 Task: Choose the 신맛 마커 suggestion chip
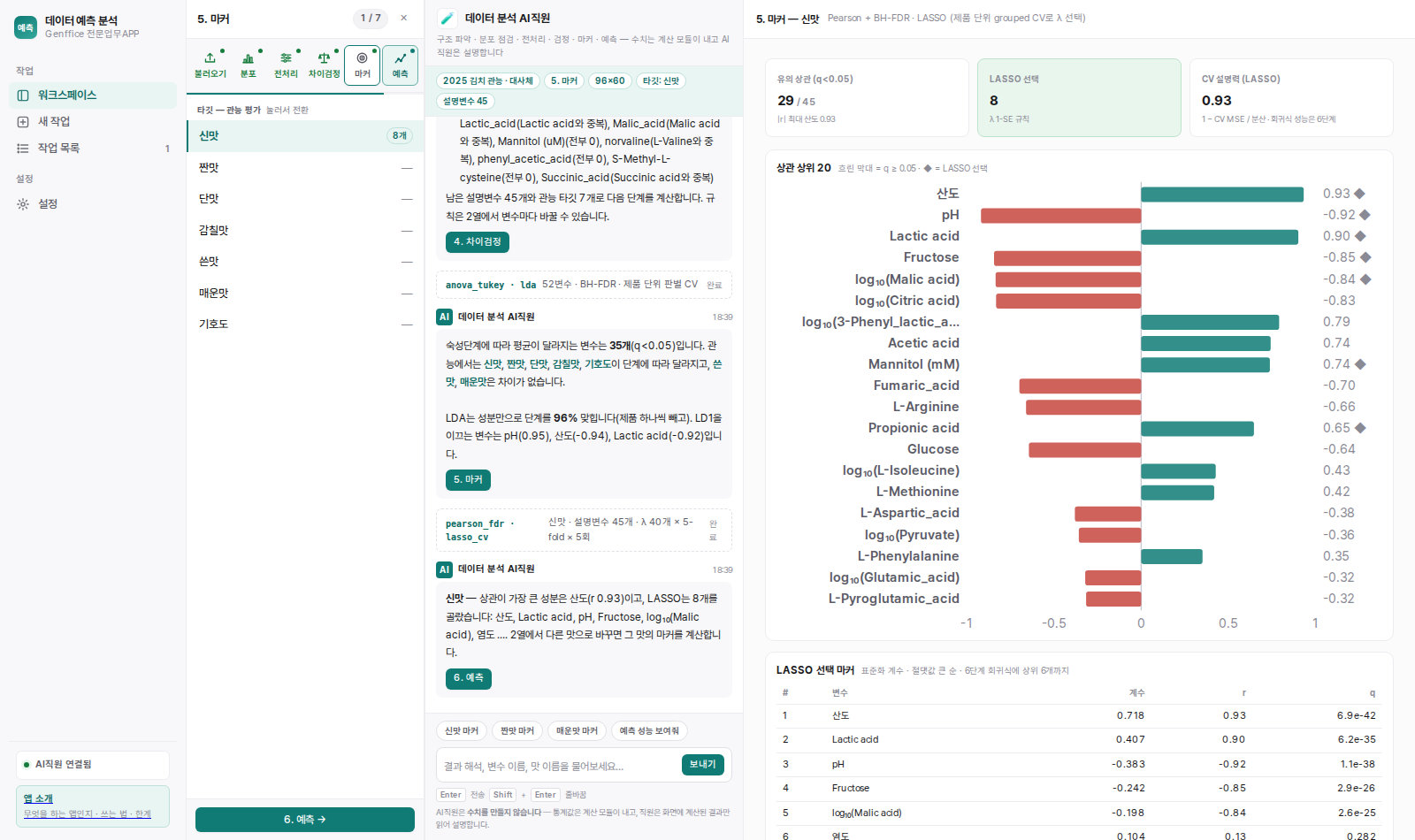(x=462, y=730)
